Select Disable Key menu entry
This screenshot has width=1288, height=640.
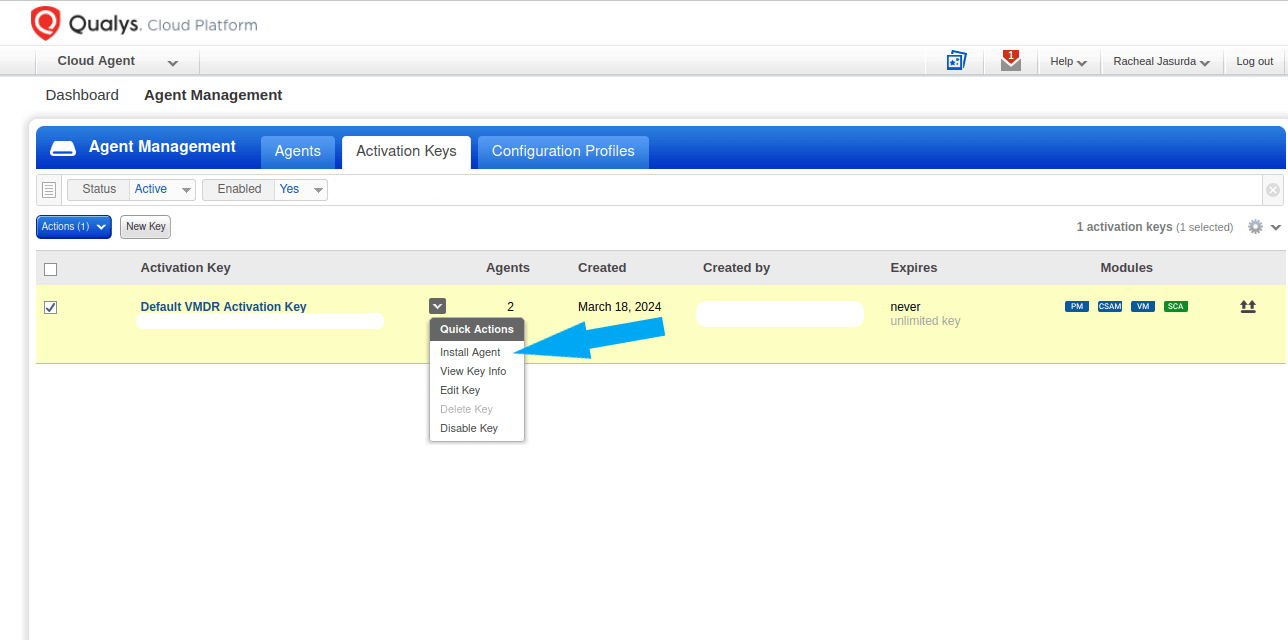[x=469, y=428]
